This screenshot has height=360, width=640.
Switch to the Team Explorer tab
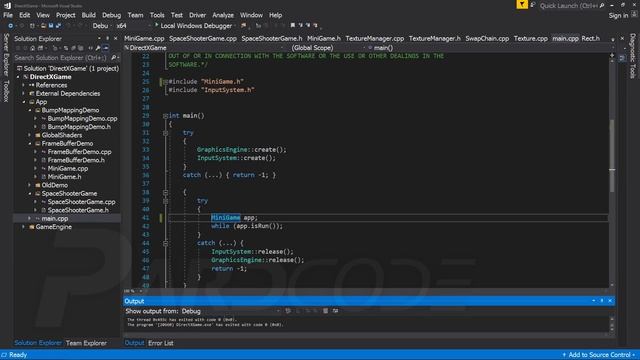86,343
